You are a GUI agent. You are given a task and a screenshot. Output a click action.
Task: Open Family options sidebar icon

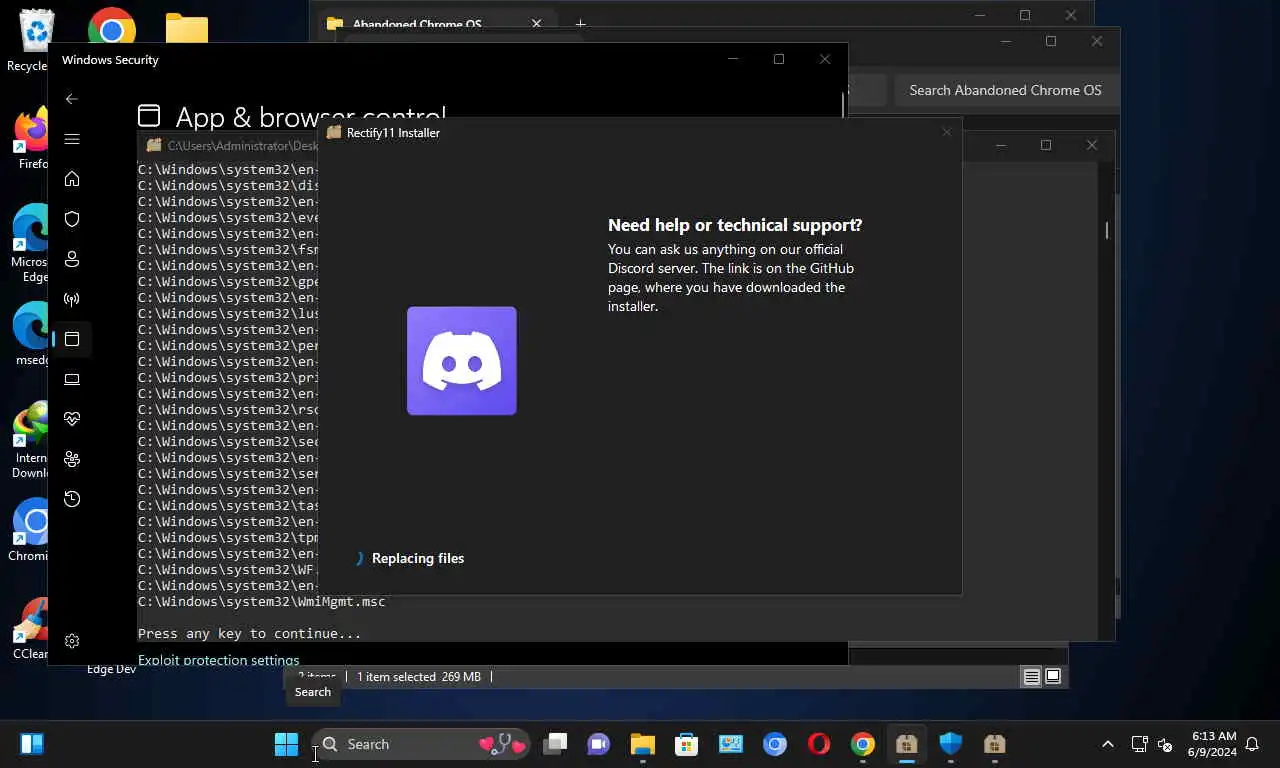pos(71,459)
